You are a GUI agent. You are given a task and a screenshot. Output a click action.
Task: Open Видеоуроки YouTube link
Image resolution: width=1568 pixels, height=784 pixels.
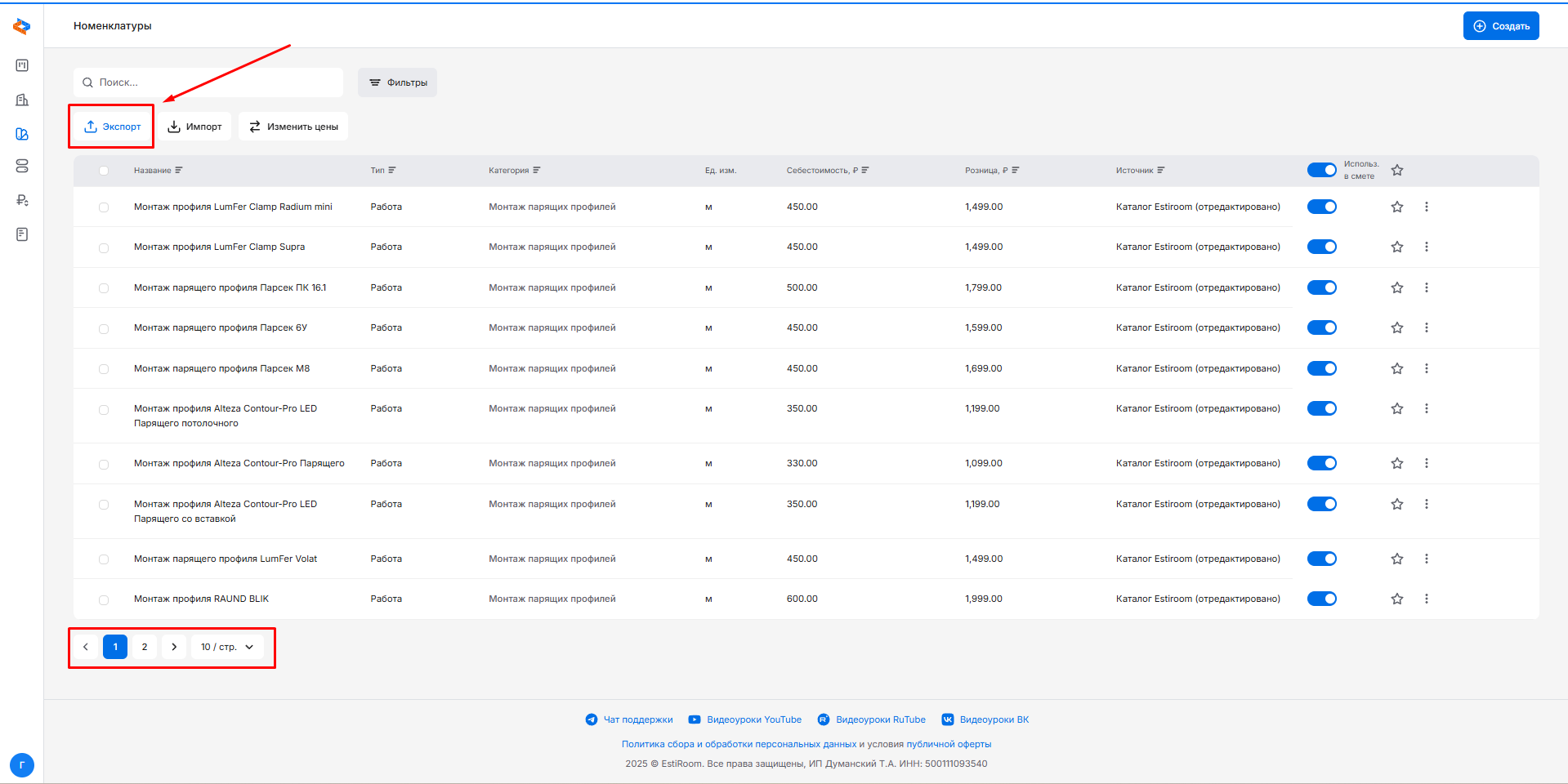coord(753,719)
